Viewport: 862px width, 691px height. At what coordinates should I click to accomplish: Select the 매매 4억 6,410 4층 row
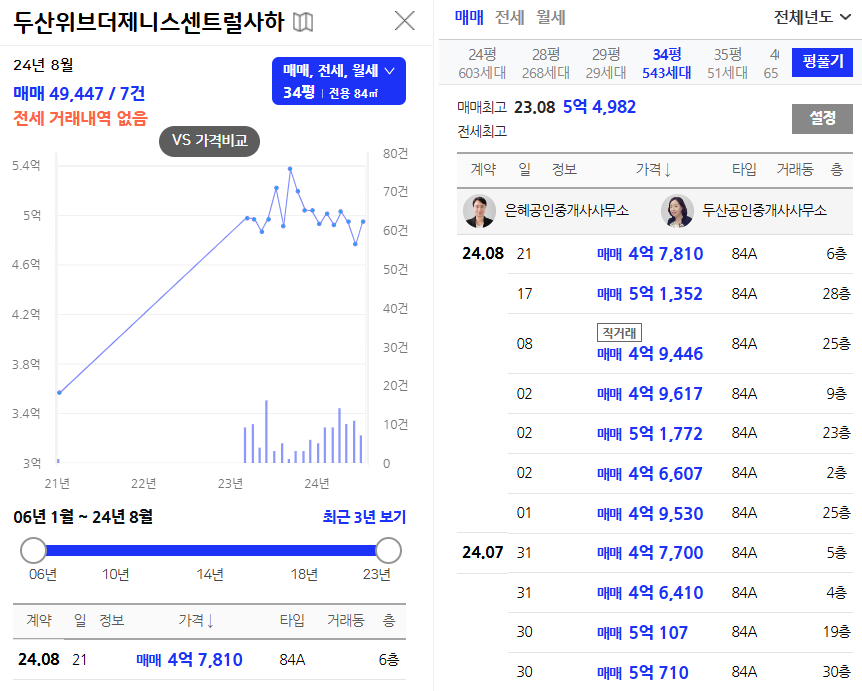680,593
